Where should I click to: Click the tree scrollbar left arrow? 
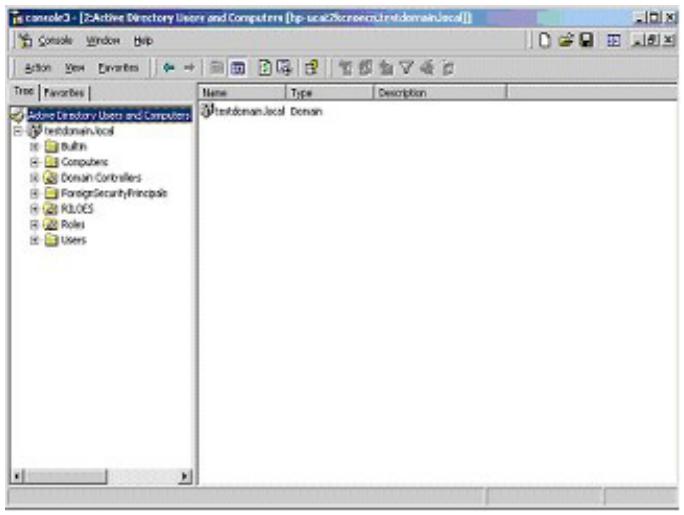coord(17,476)
